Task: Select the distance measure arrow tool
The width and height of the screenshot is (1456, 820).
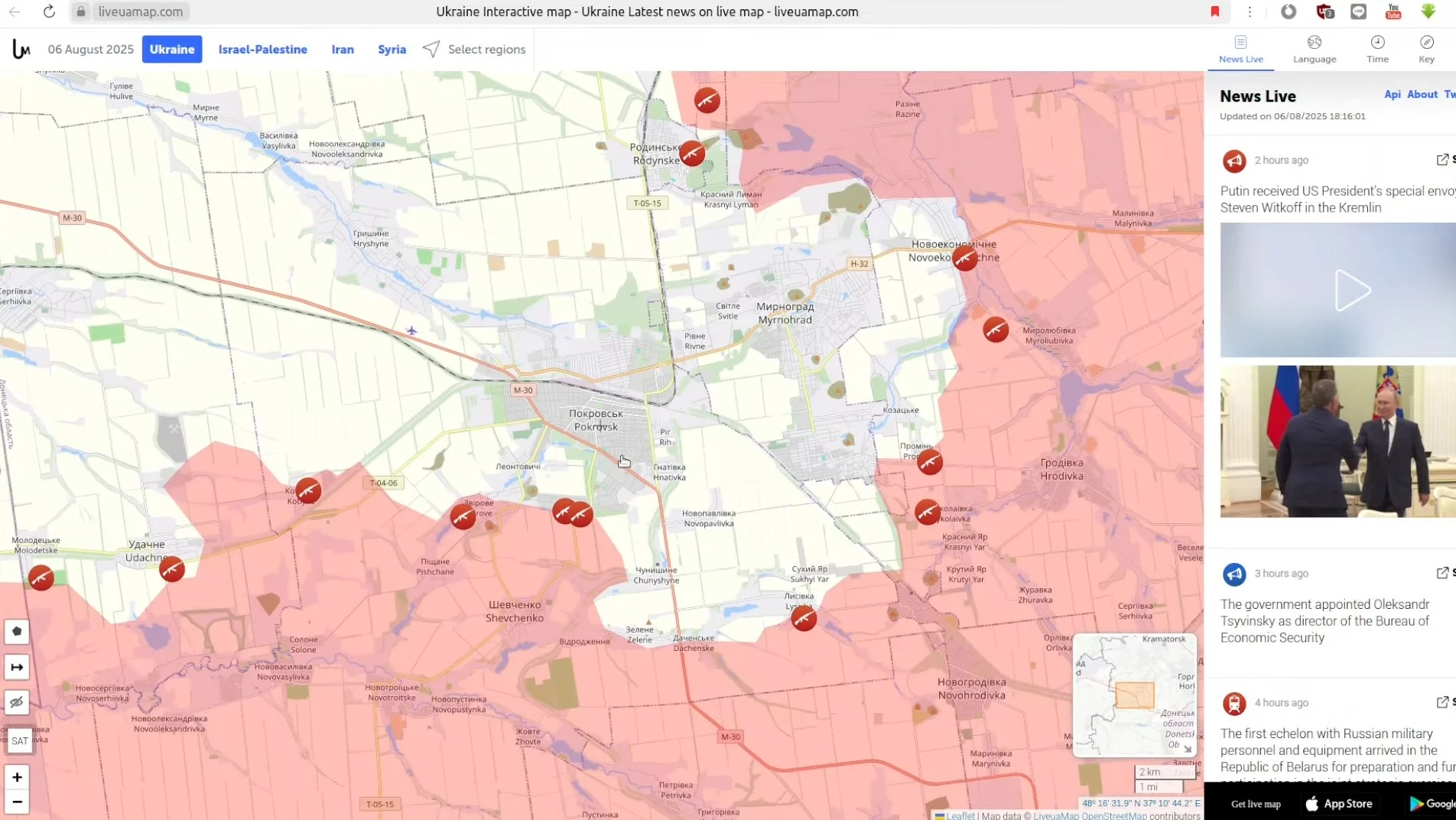Action: [17, 667]
